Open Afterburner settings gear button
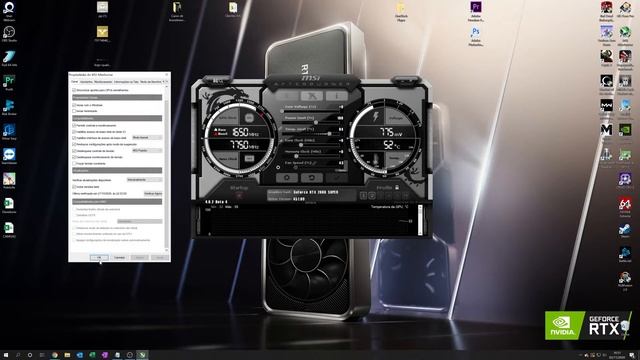This screenshot has width=640, height=360. 287,178
